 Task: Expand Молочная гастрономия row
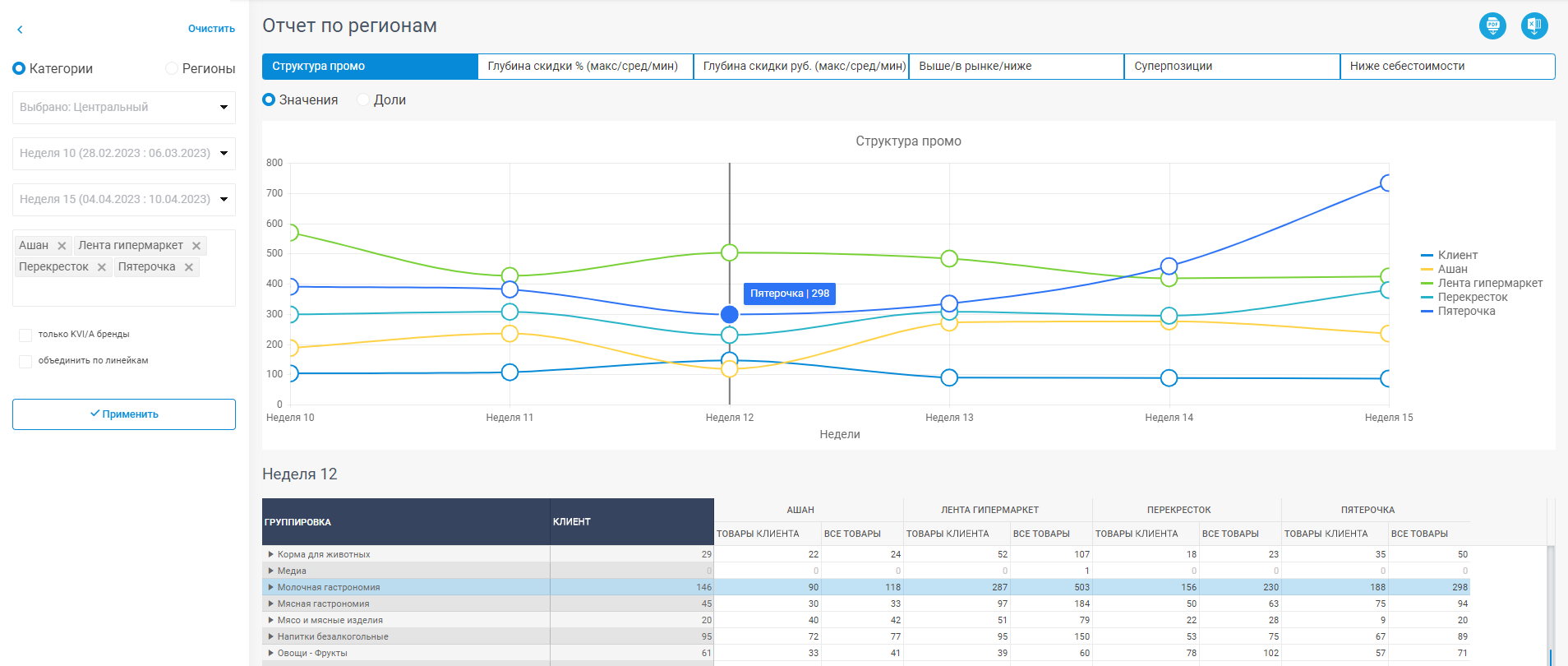point(270,587)
